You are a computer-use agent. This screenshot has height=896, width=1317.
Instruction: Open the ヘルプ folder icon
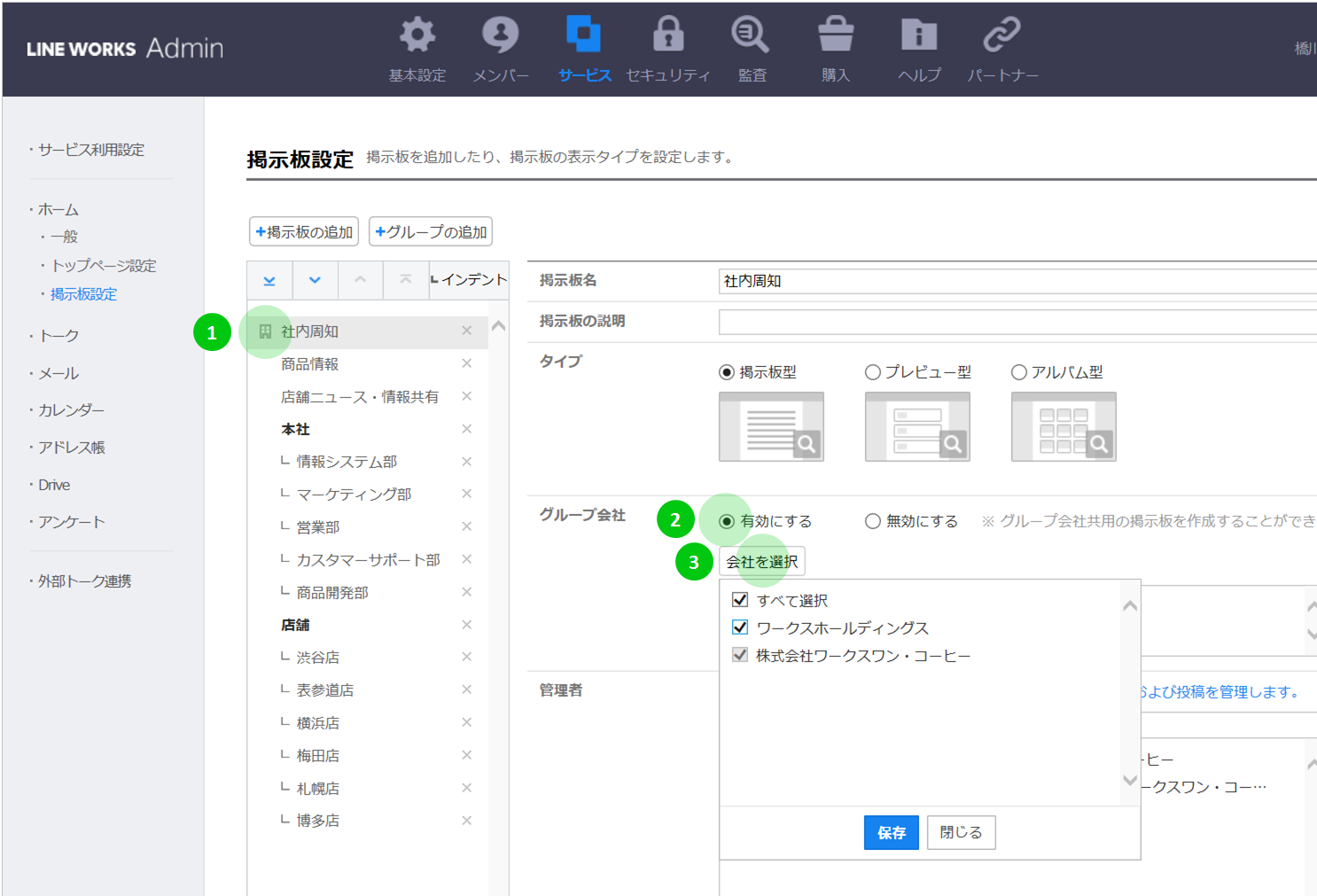click(x=919, y=35)
